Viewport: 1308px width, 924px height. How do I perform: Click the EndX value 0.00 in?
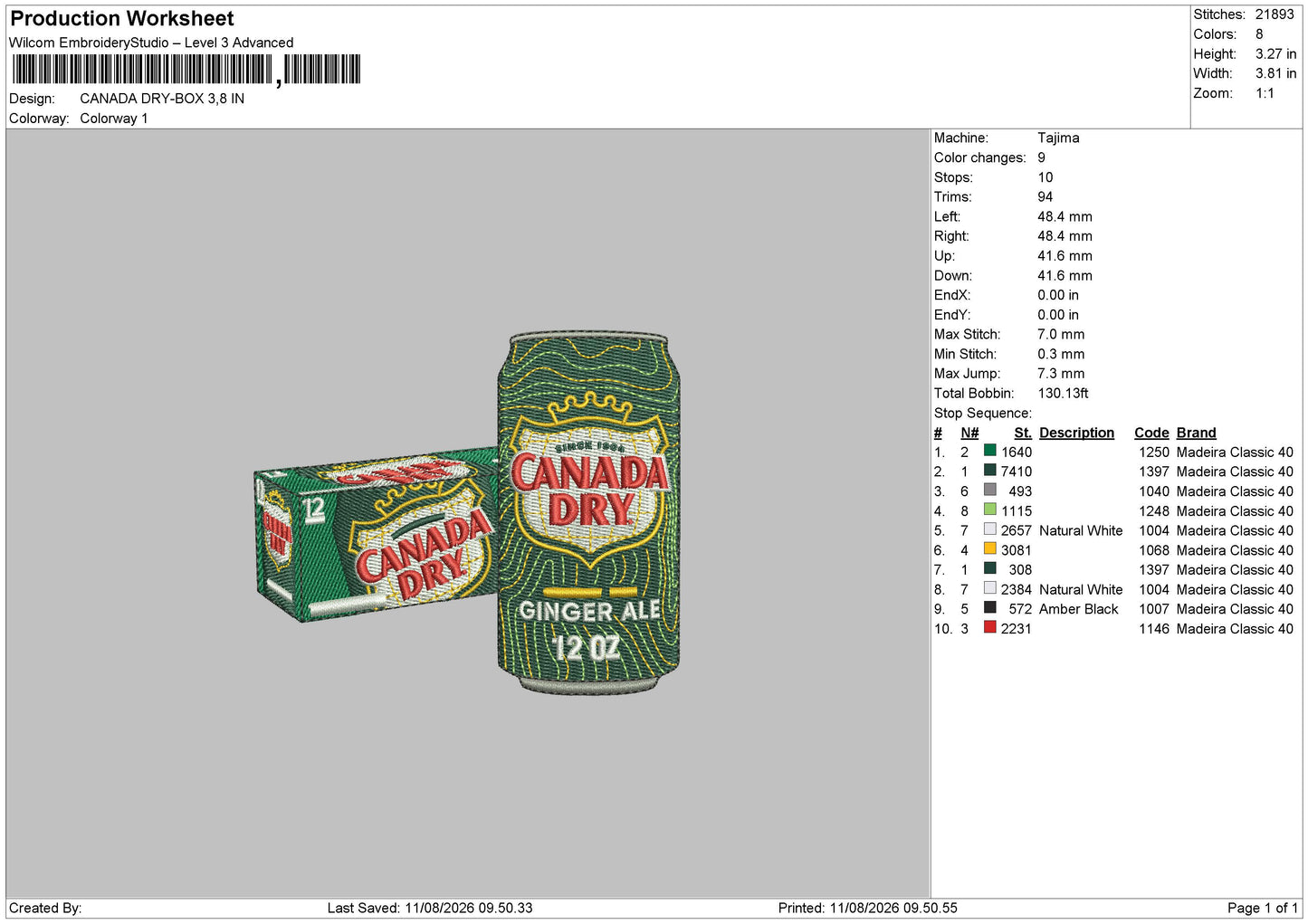(1058, 295)
